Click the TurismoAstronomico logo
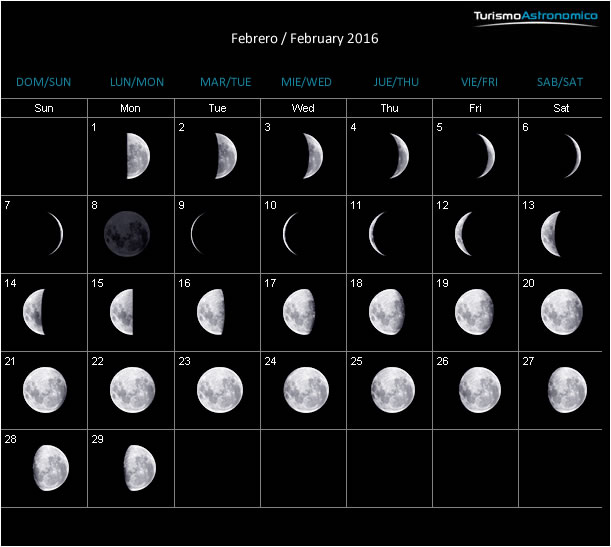 coord(535,18)
